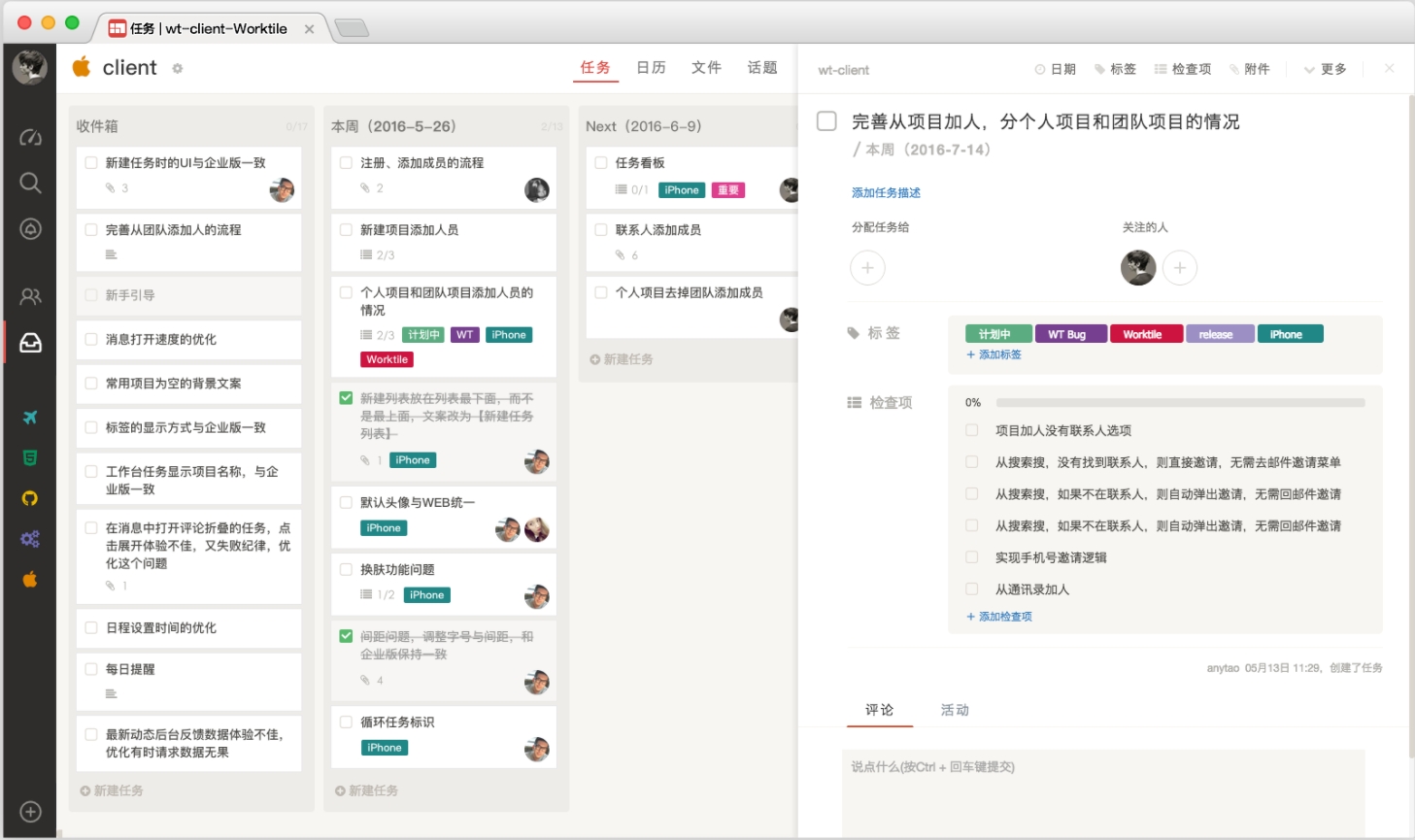Click 新建任务 in the 本周 column
The width and height of the screenshot is (1415, 840).
point(366,791)
